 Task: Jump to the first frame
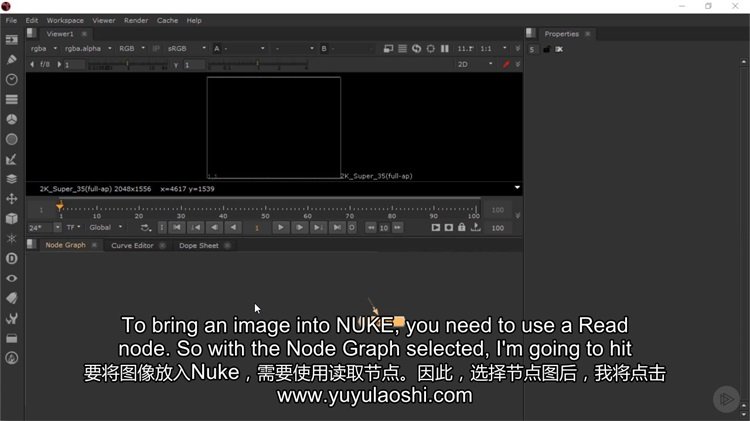pos(176,227)
